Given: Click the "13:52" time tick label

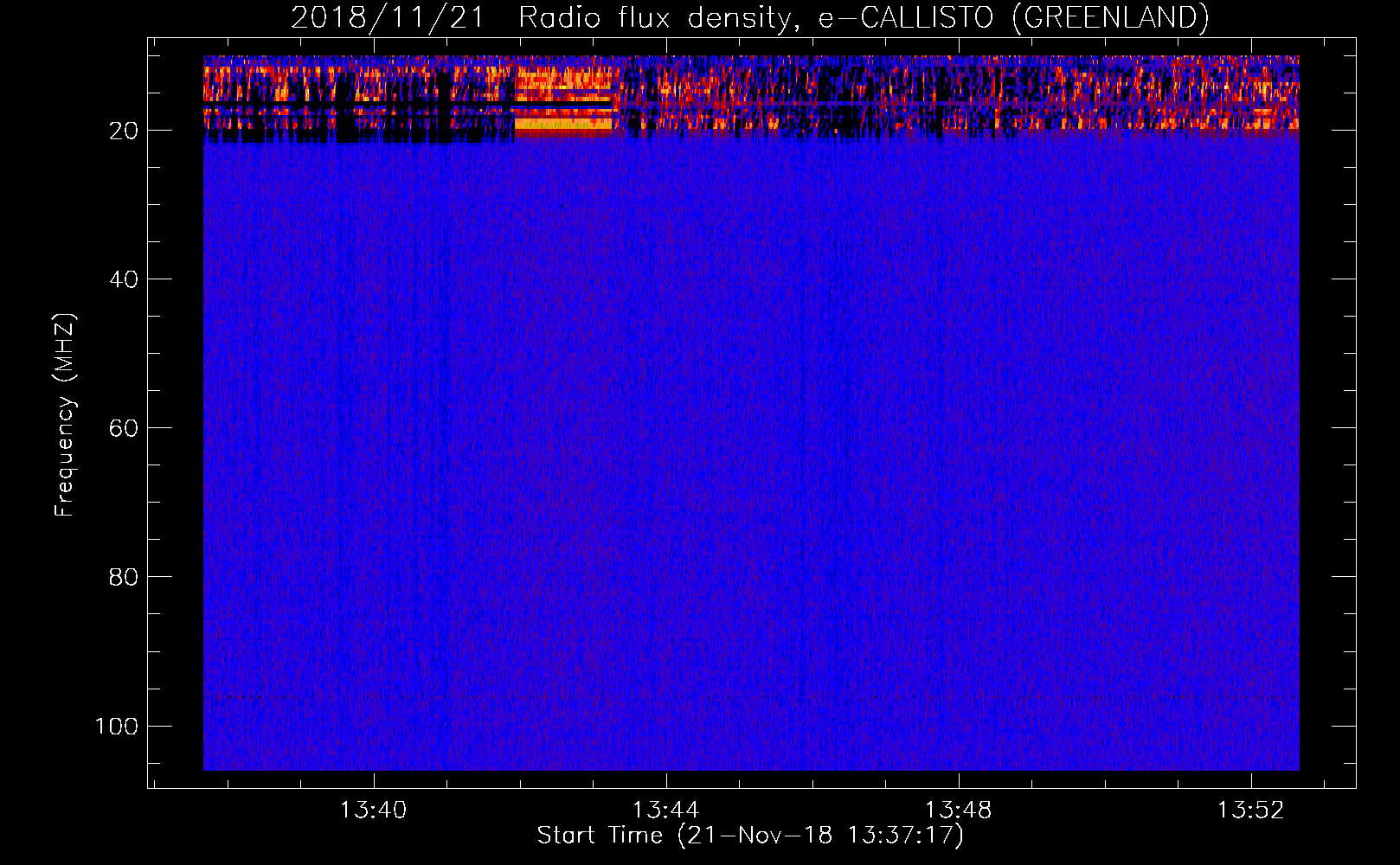Looking at the screenshot, I should pos(1250,811).
